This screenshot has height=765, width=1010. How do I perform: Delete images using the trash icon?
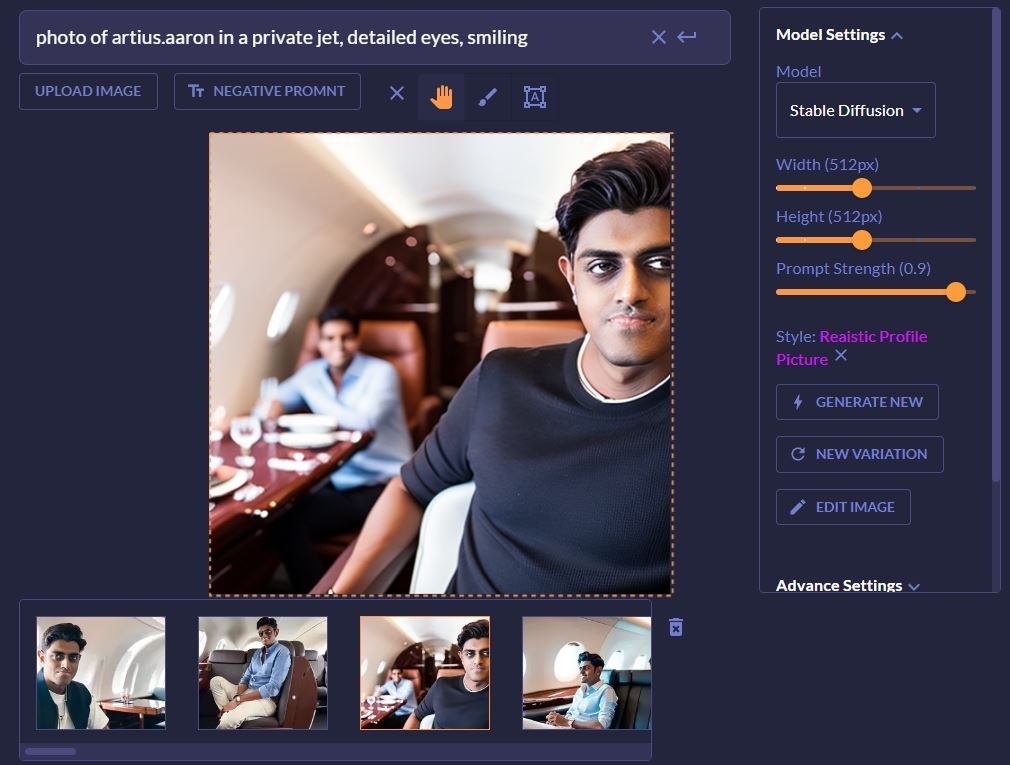pos(676,627)
